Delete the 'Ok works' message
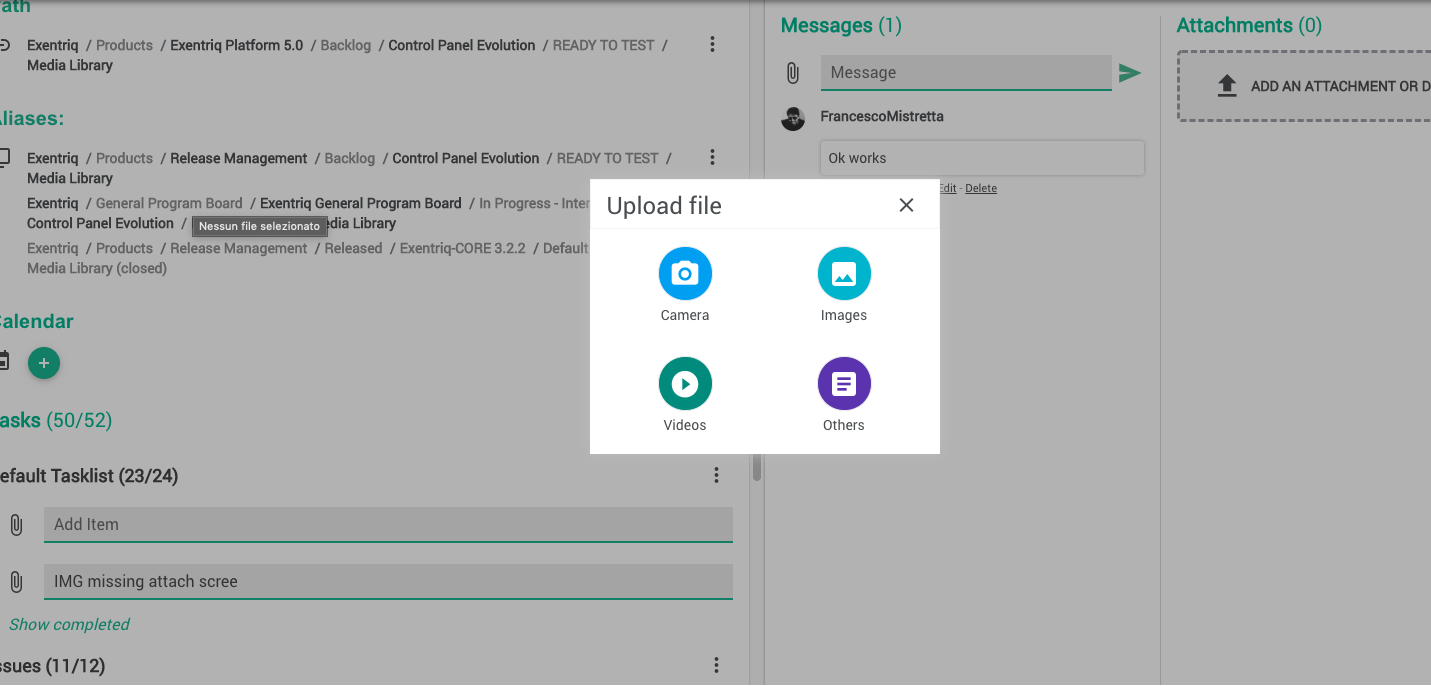This screenshot has width=1431, height=686. pos(981,188)
